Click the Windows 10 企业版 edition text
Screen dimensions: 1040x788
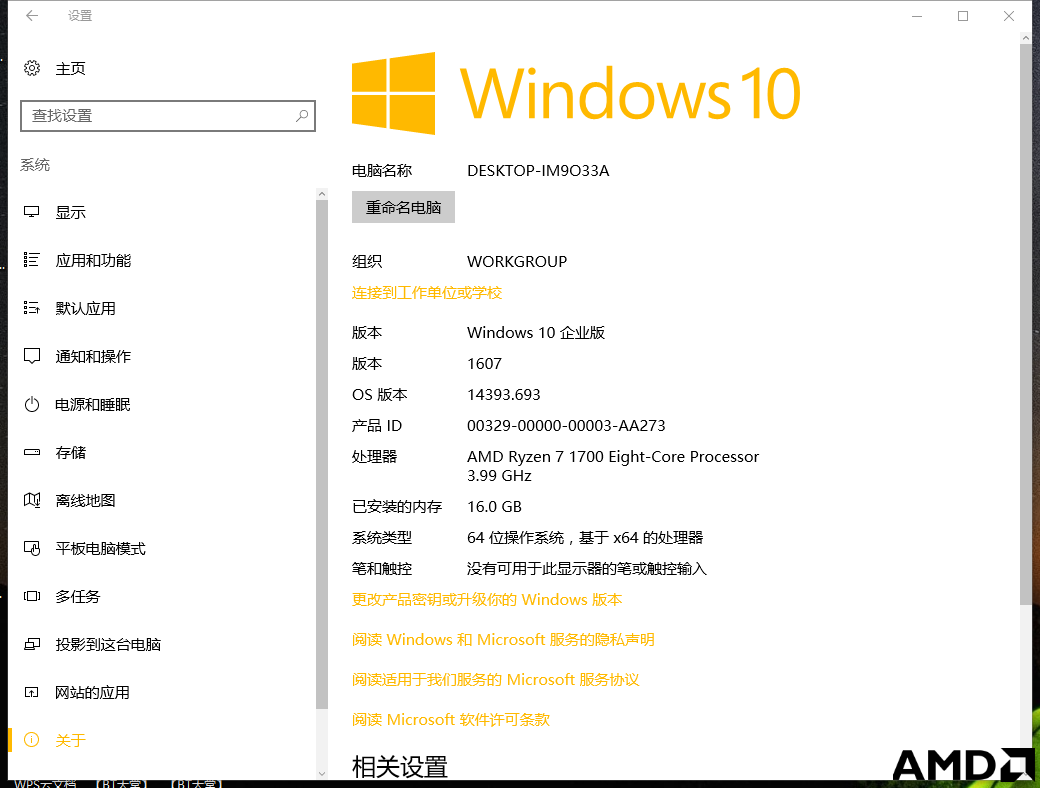(x=536, y=333)
